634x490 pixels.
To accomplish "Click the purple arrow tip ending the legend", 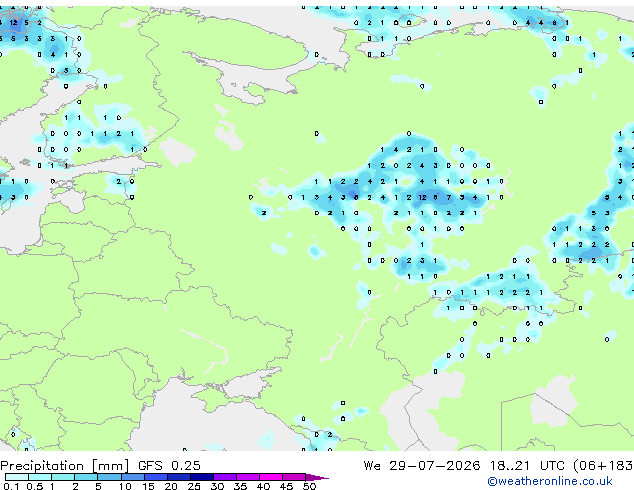I will click(x=317, y=477).
